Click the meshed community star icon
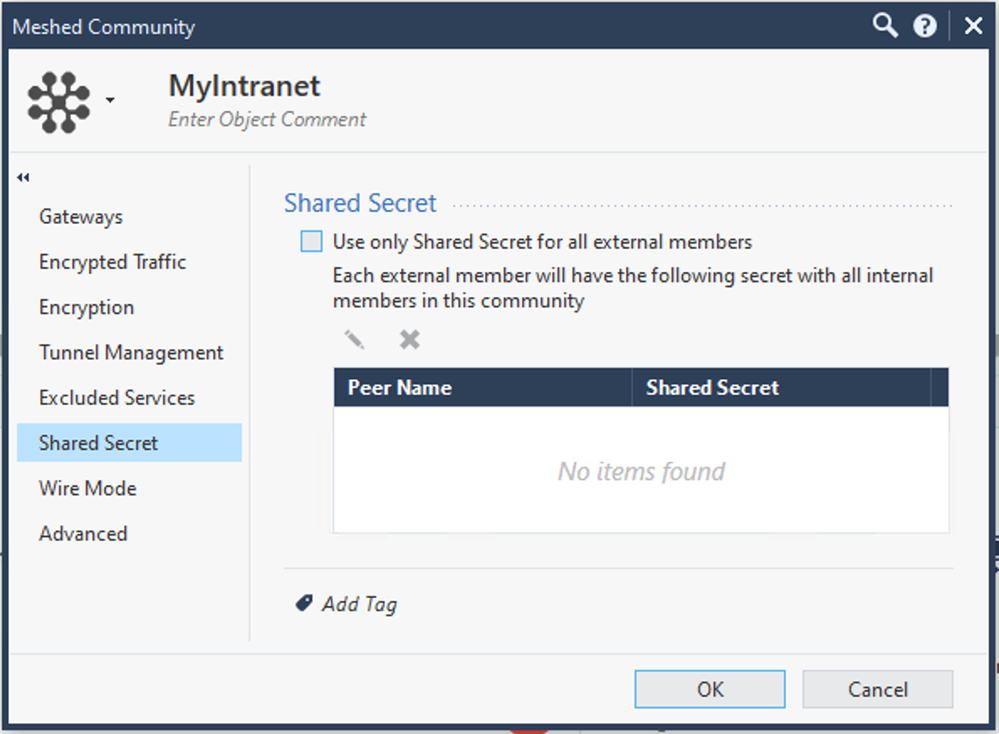This screenshot has height=734, width=999. tap(59, 102)
